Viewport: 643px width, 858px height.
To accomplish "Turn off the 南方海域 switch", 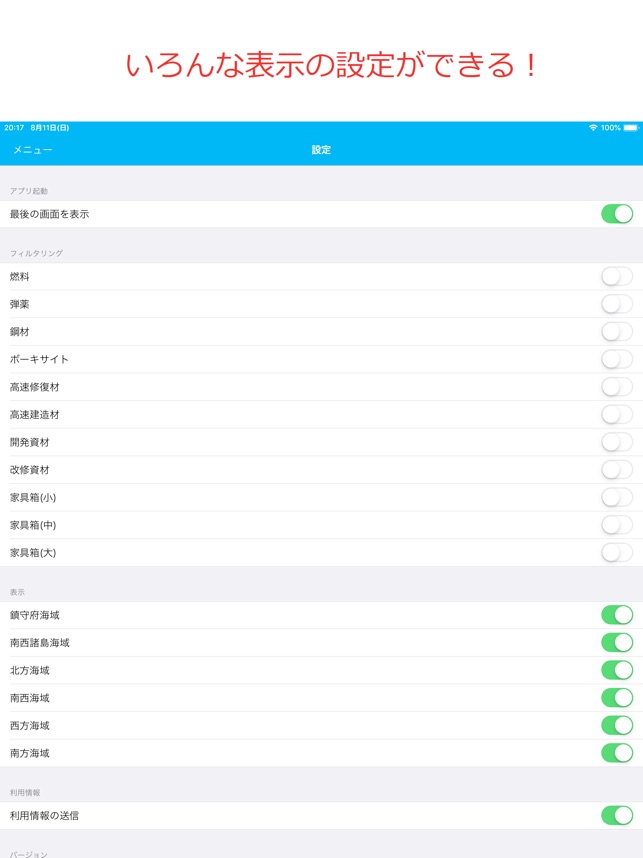I will click(x=617, y=753).
